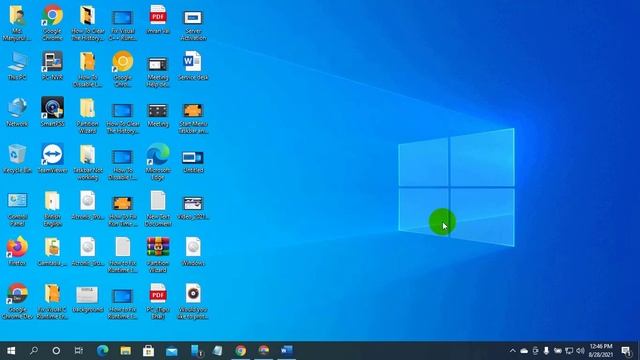Click the microphone icon in system tray
Screen dimensions: 640x360
coord(546,351)
